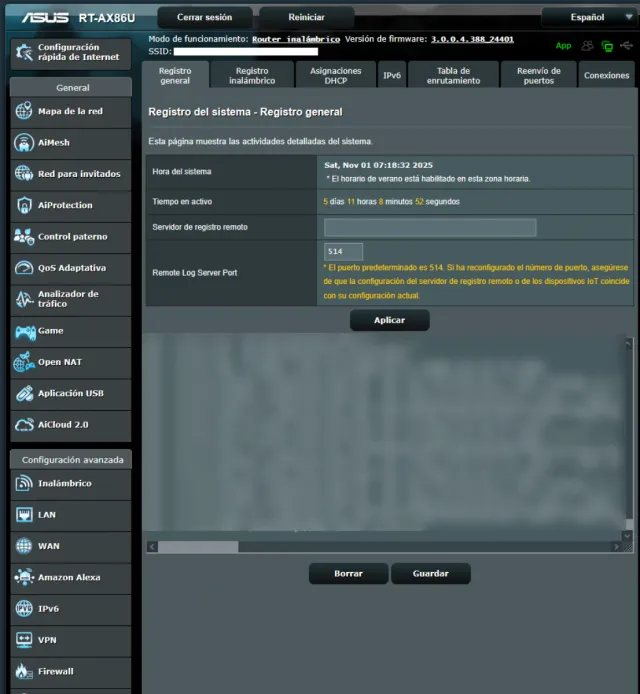Switch to the Registro inalámbrico tab
Screen dimensions: 640x694
tap(252, 75)
